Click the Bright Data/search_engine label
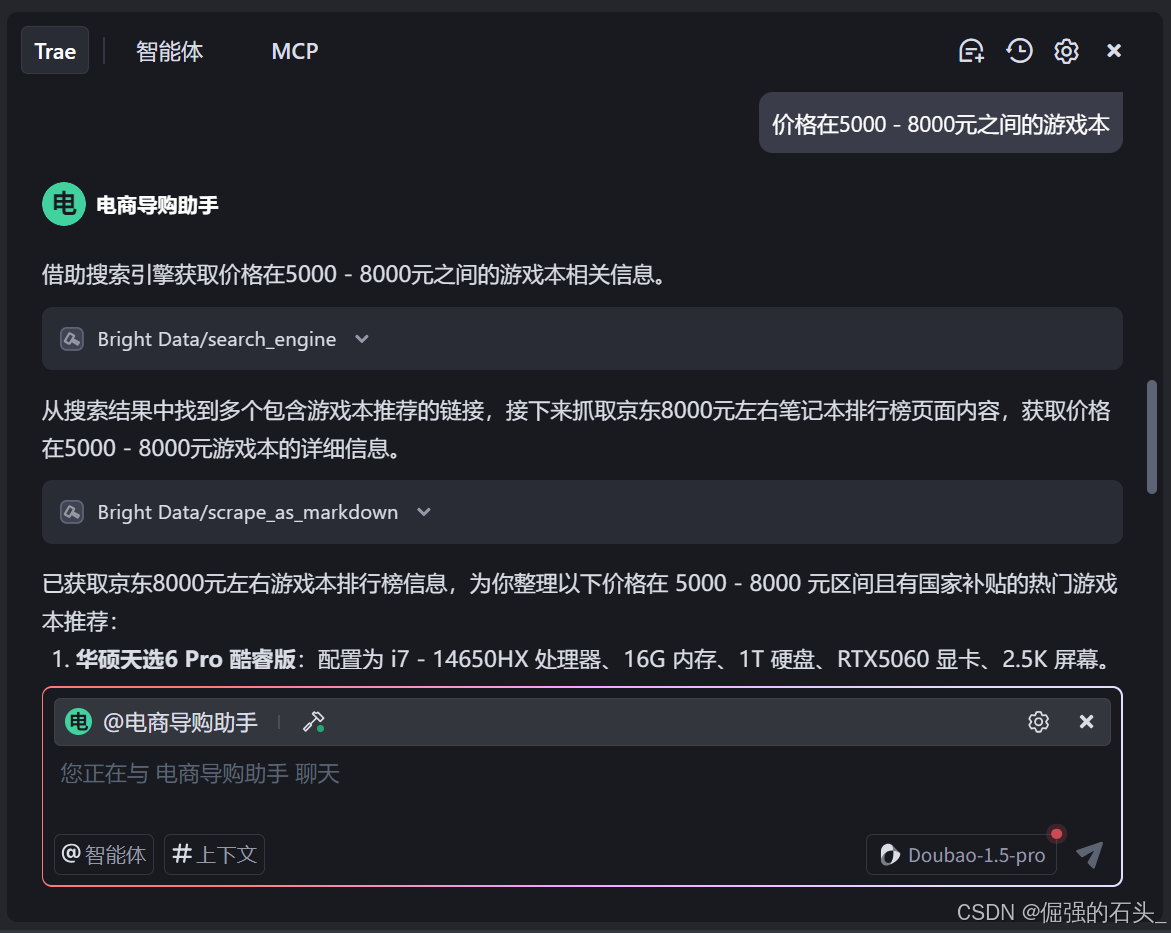 (217, 339)
